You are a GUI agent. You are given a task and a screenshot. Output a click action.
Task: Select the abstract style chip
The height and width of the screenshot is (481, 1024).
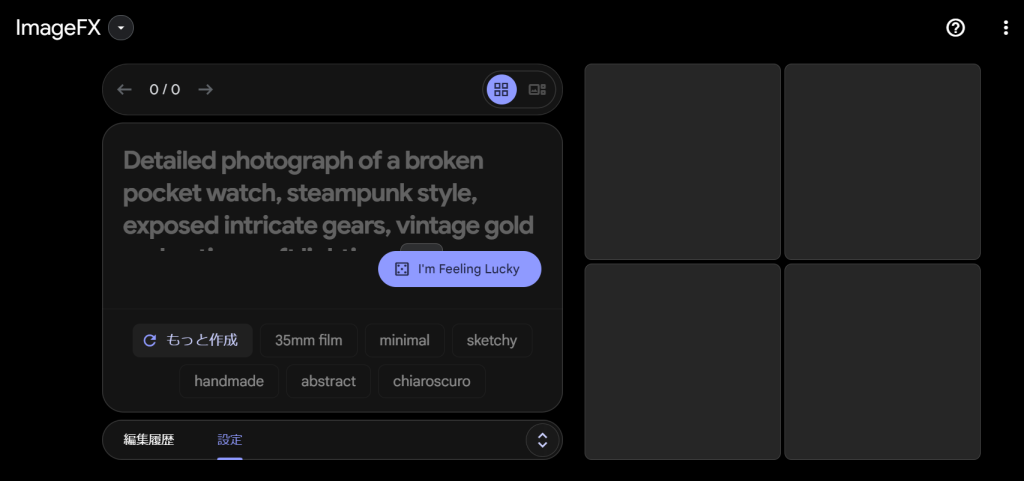[328, 381]
